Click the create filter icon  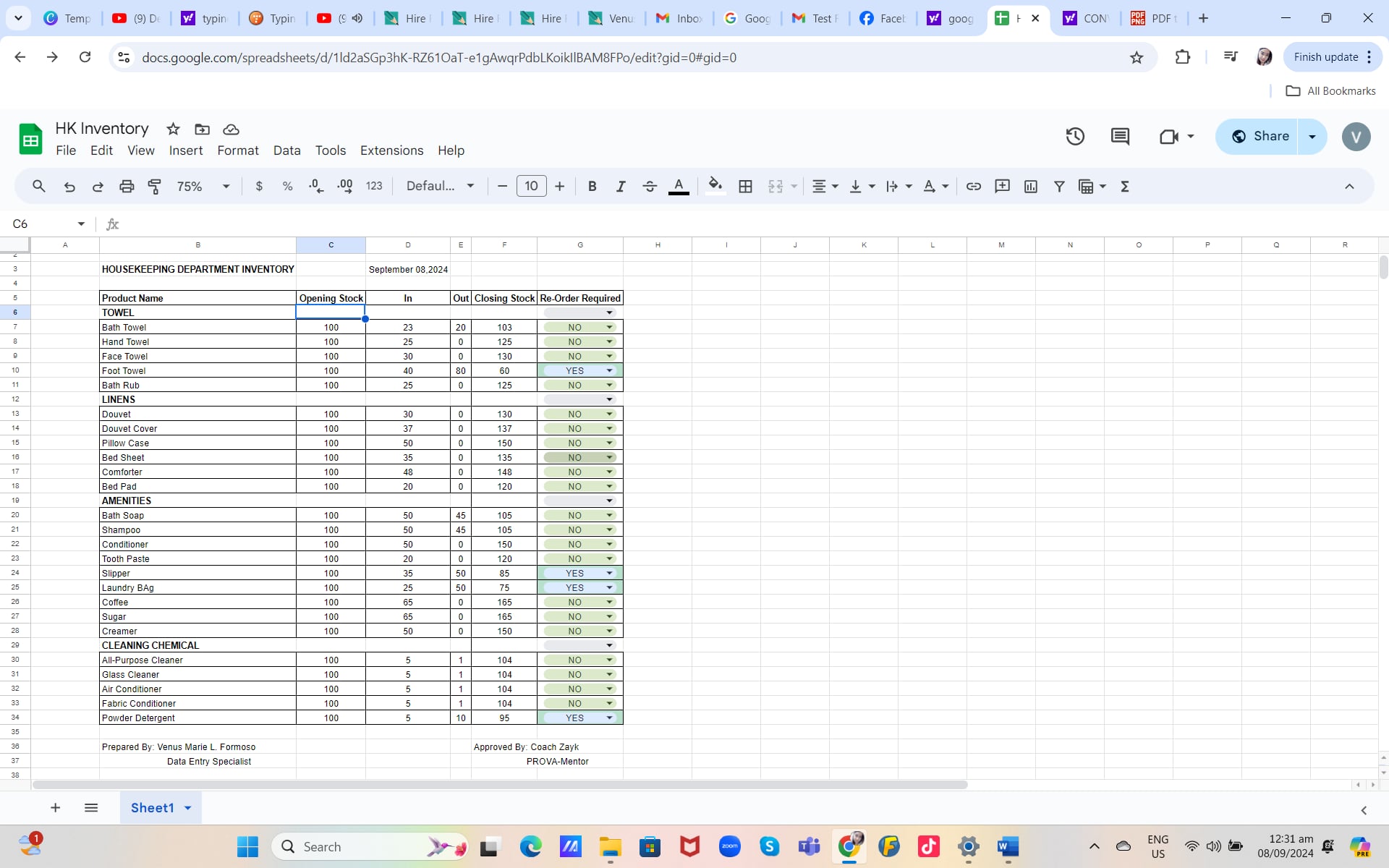point(1058,187)
